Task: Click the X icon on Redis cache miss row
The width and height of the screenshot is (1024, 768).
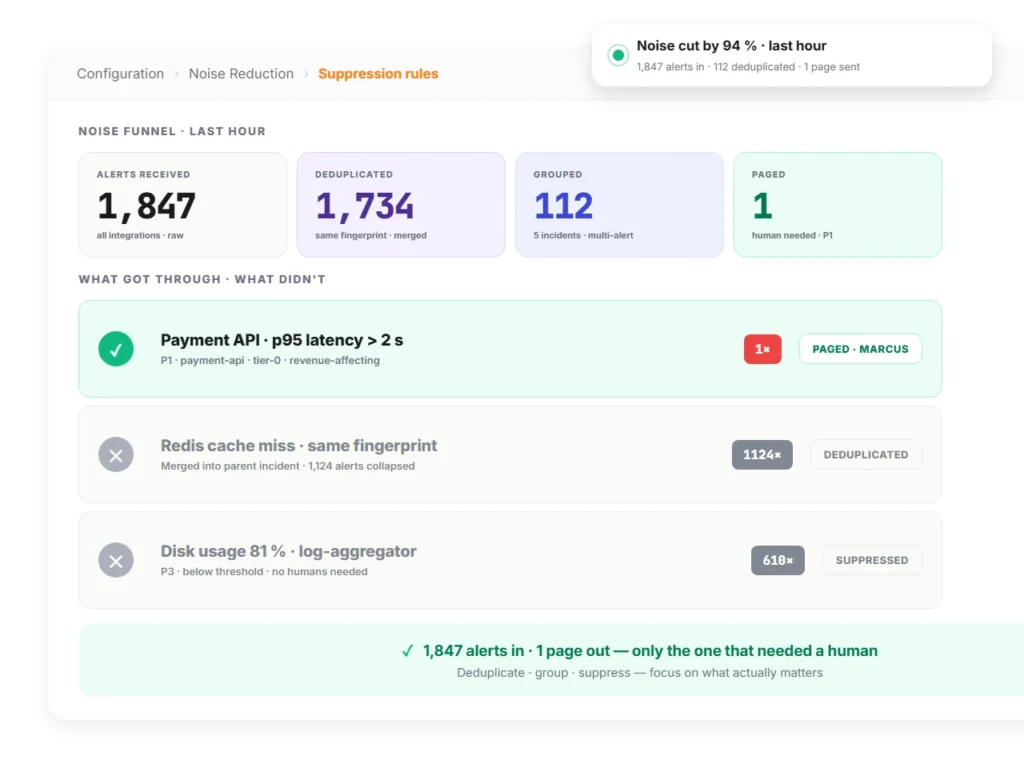Action: click(x=116, y=455)
